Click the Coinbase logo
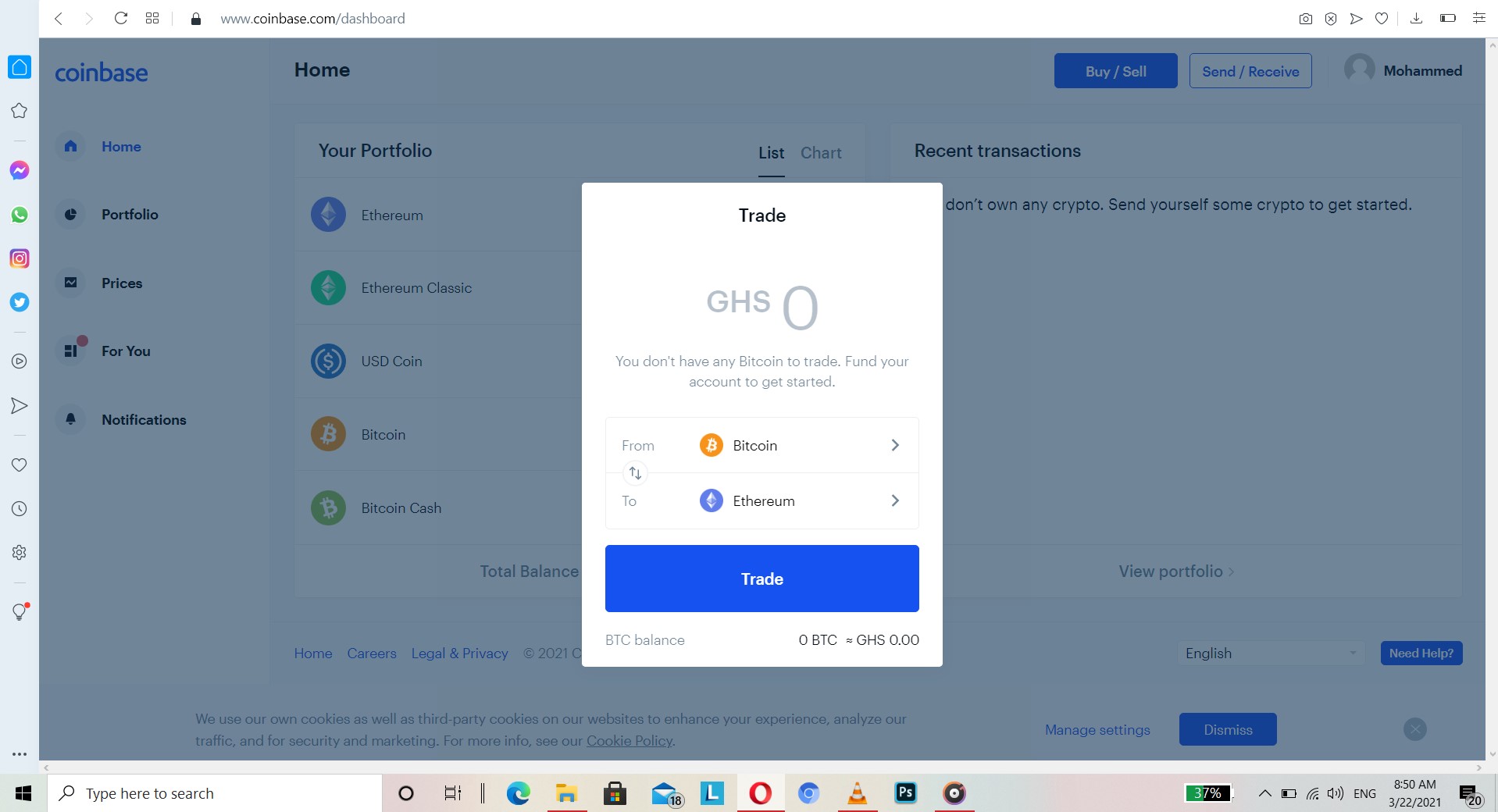 click(102, 73)
